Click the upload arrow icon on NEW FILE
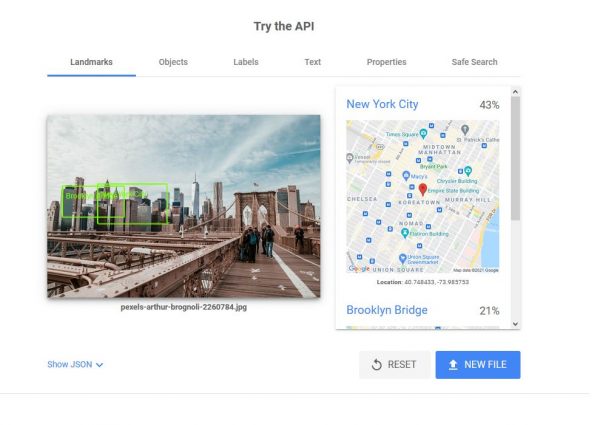The width and height of the screenshot is (600, 425). [453, 365]
